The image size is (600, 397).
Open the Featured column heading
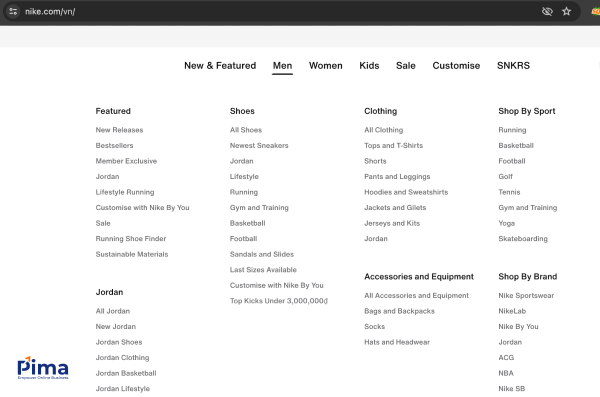(113, 111)
